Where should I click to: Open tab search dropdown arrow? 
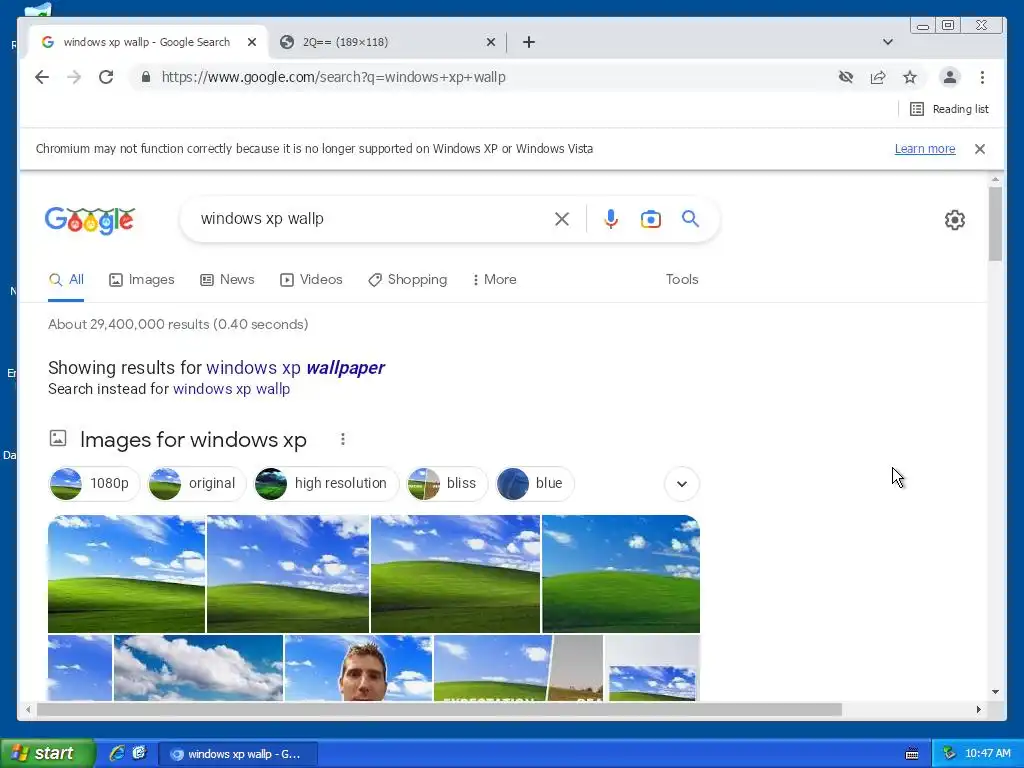point(888,42)
